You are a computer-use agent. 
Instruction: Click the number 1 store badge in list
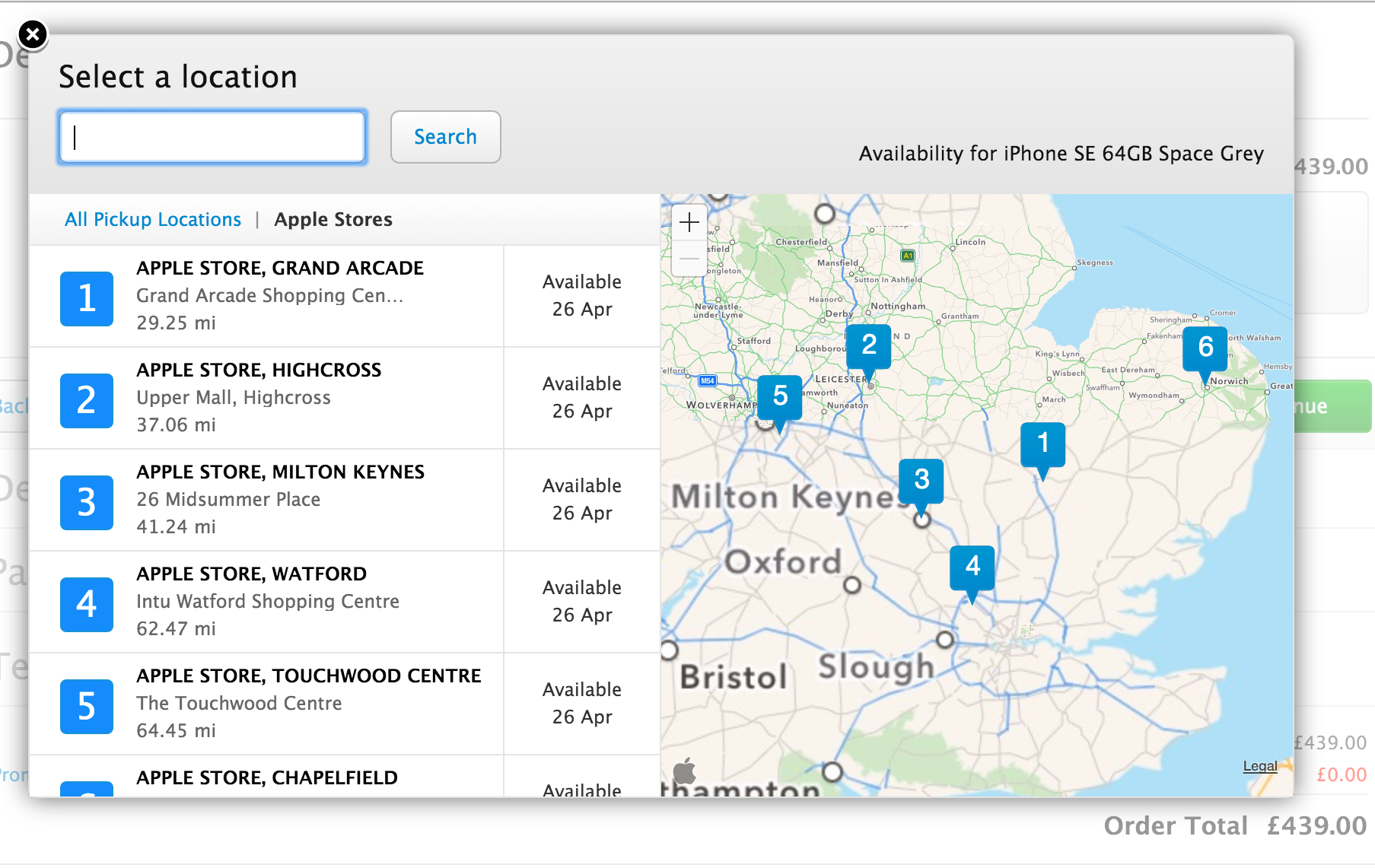87,298
